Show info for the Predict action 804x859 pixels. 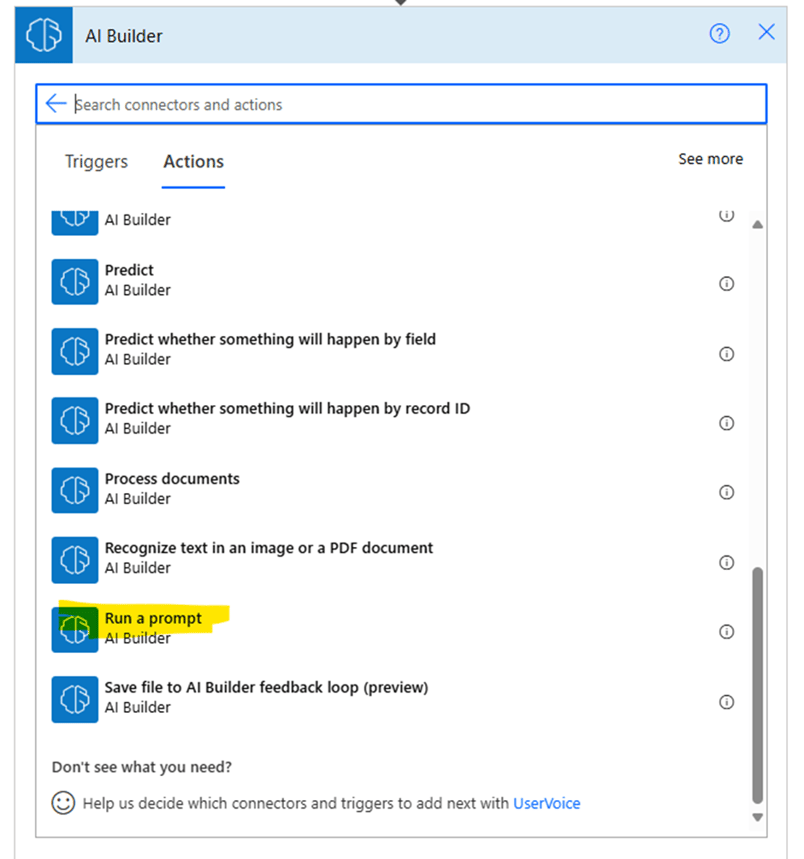point(726,284)
